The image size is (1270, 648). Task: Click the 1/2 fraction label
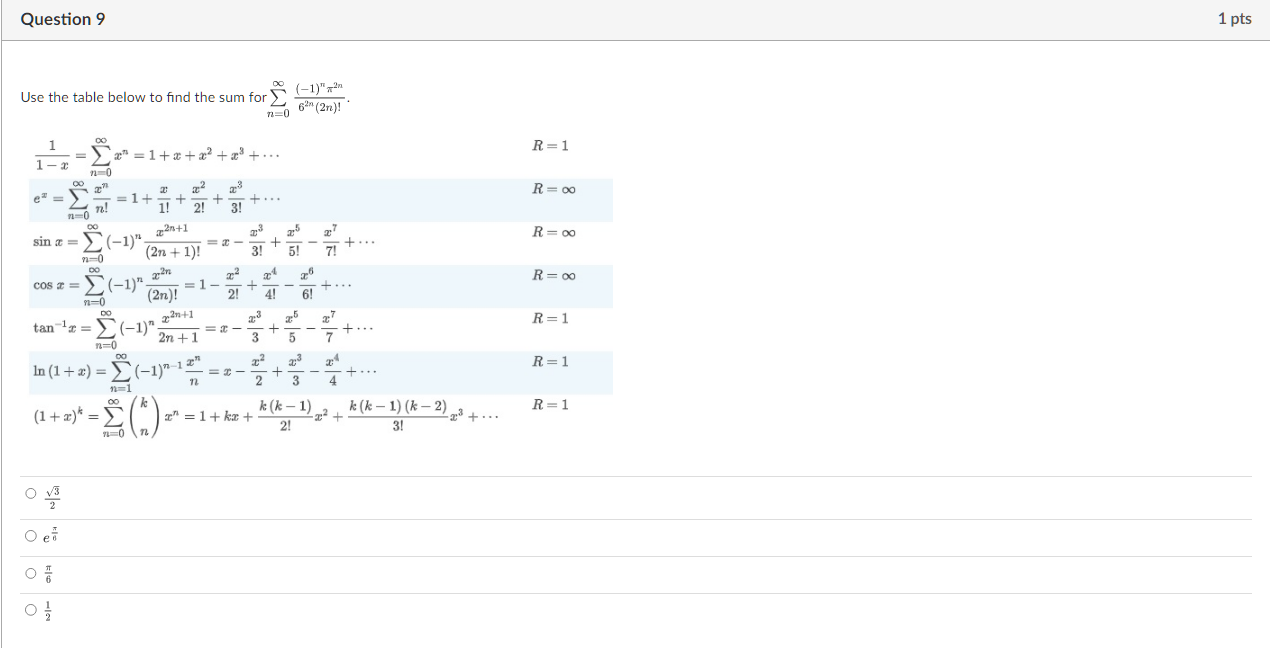[49, 609]
